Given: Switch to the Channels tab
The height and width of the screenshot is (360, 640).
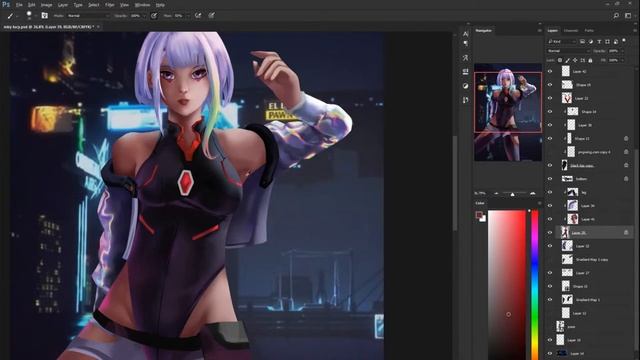Looking at the screenshot, I should (x=571, y=31).
